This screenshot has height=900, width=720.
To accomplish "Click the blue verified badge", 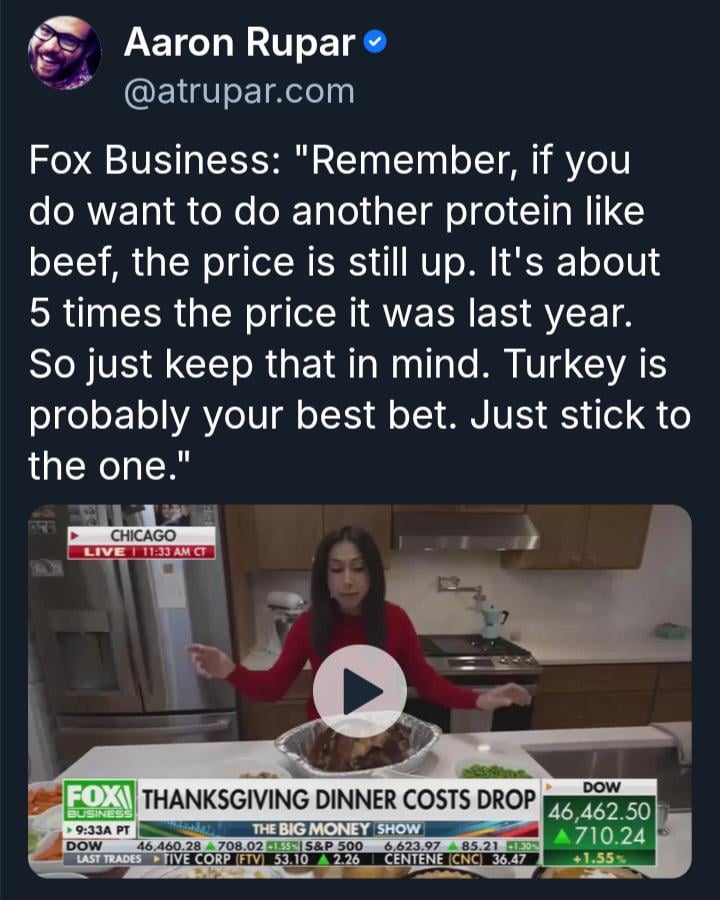I will (x=376, y=42).
